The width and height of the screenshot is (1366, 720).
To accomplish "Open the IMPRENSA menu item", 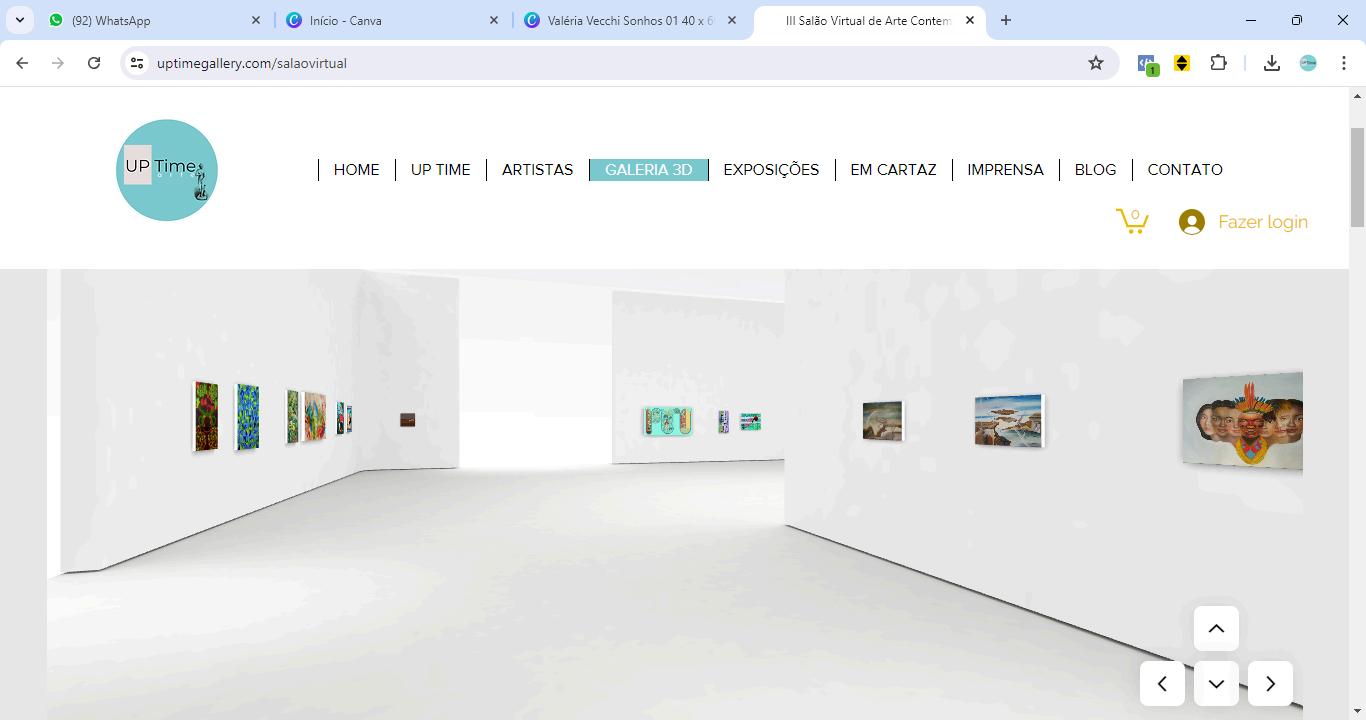I will pyautogui.click(x=1005, y=170).
